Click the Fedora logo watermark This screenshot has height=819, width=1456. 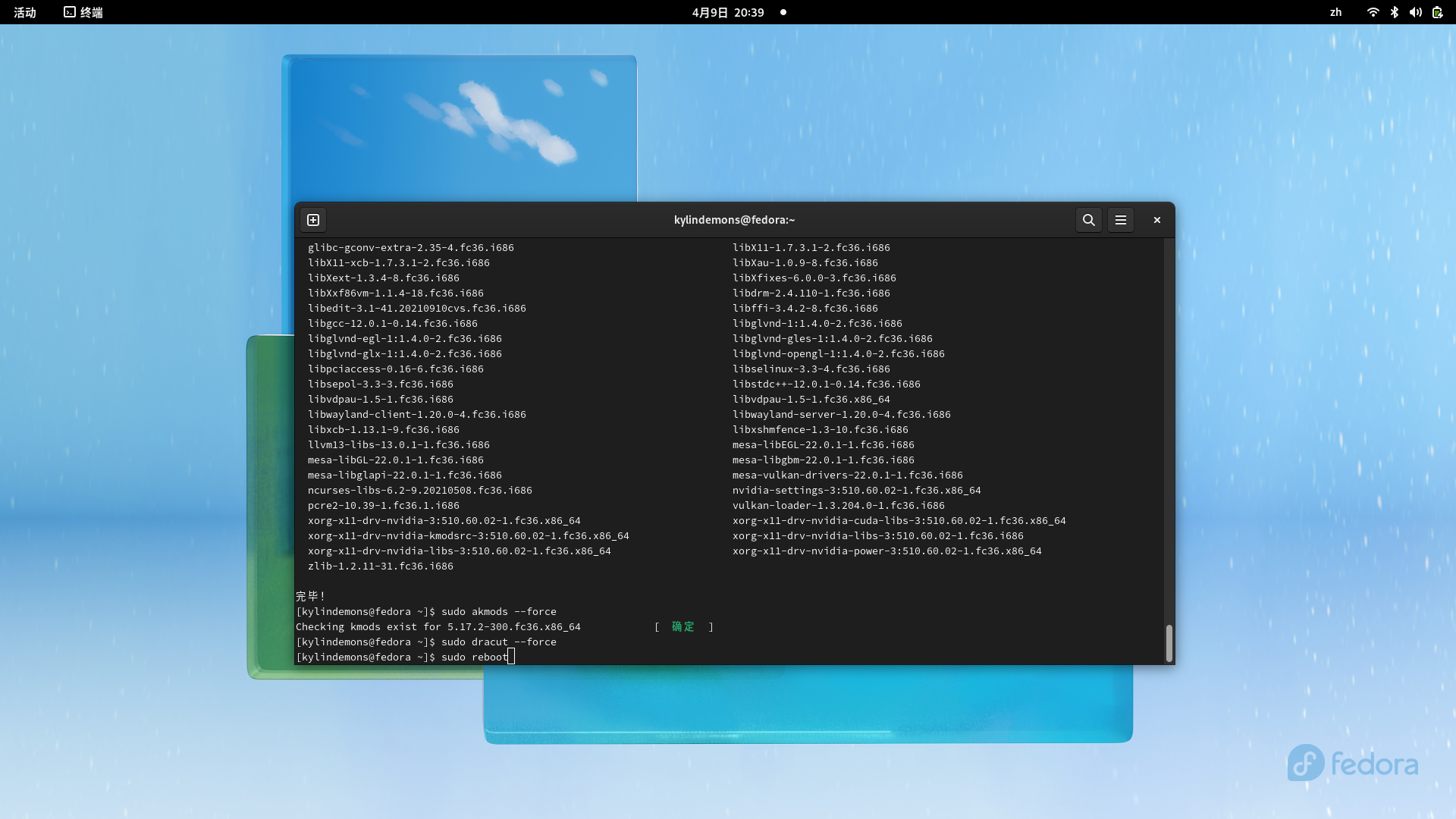(1352, 763)
